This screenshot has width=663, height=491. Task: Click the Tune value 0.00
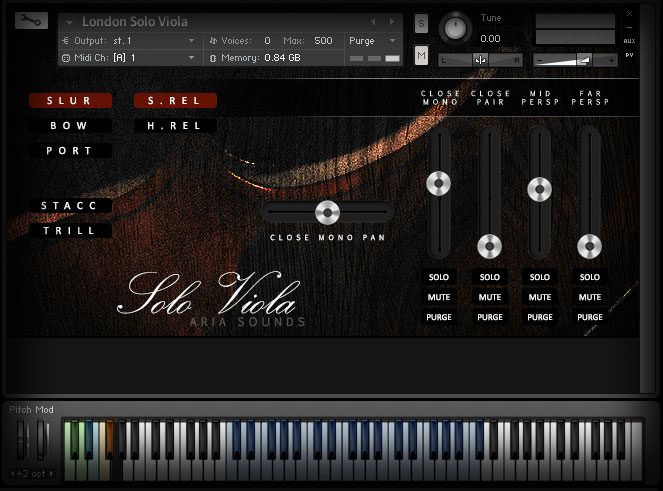coord(490,38)
